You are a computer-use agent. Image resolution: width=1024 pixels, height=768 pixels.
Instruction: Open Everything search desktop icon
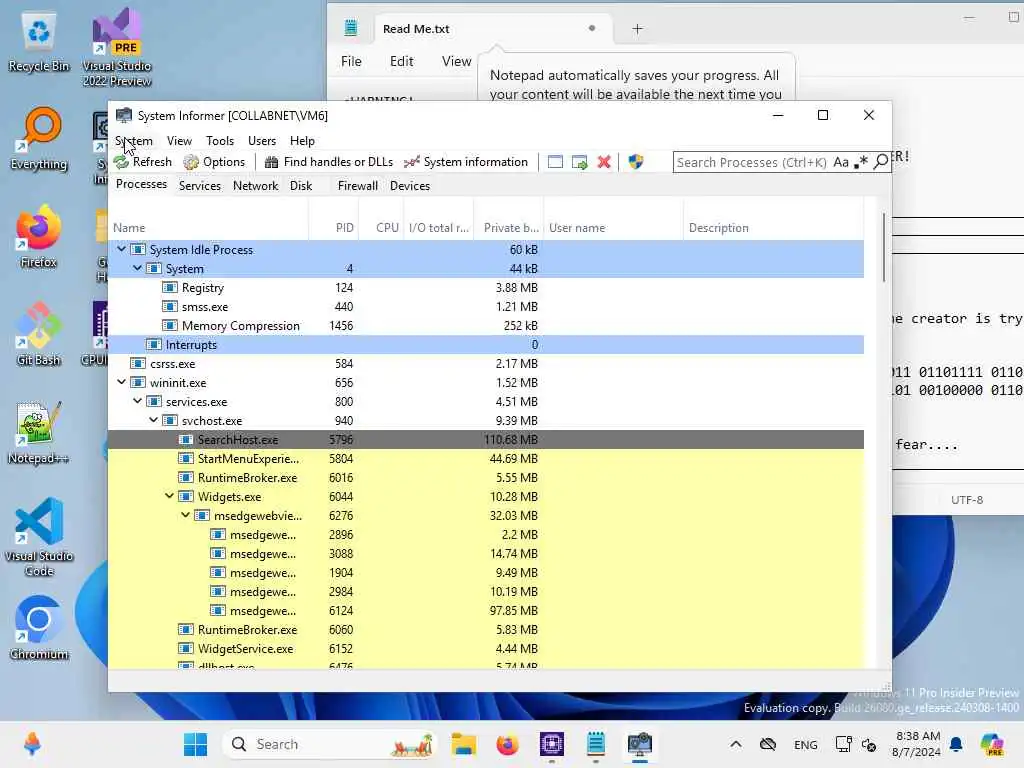coord(39,138)
